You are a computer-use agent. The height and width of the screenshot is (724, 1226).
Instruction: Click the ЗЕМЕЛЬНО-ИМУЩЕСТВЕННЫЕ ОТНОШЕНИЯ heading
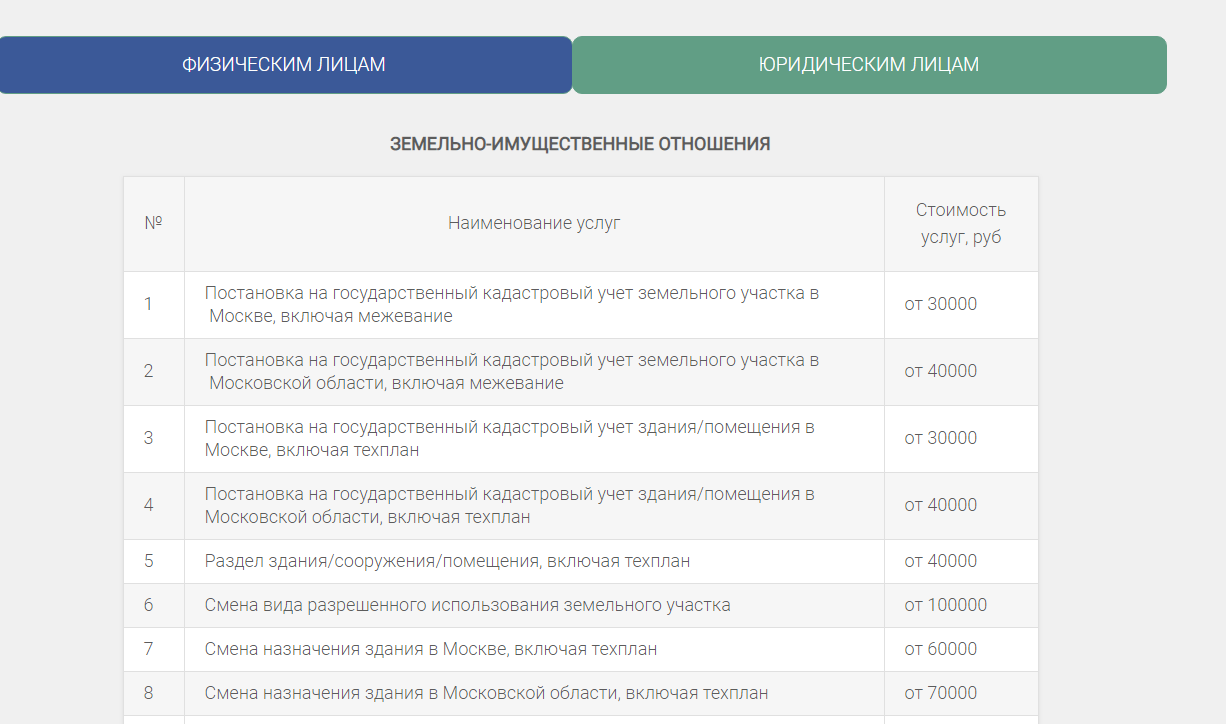point(580,144)
